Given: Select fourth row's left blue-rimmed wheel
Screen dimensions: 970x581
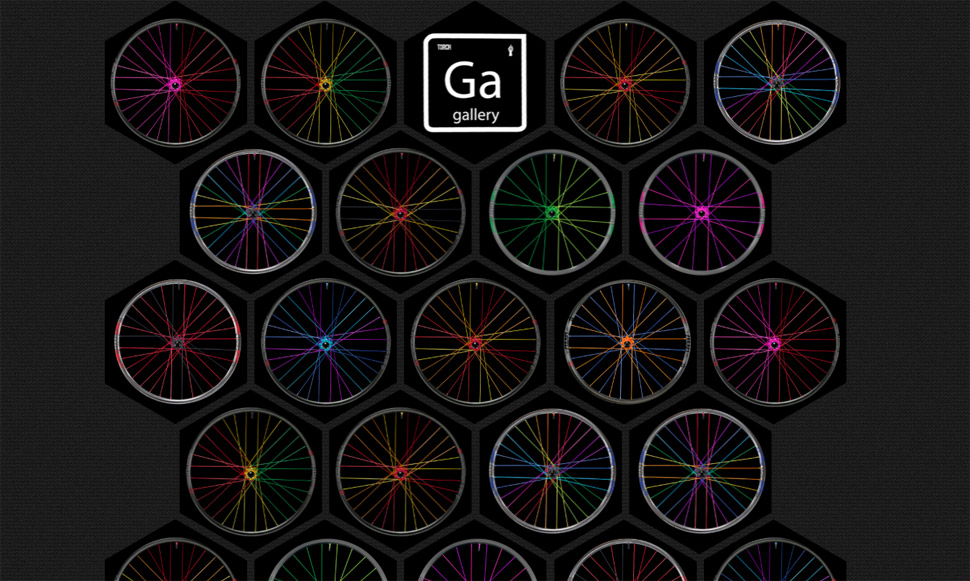Looking at the screenshot, I should (551, 471).
